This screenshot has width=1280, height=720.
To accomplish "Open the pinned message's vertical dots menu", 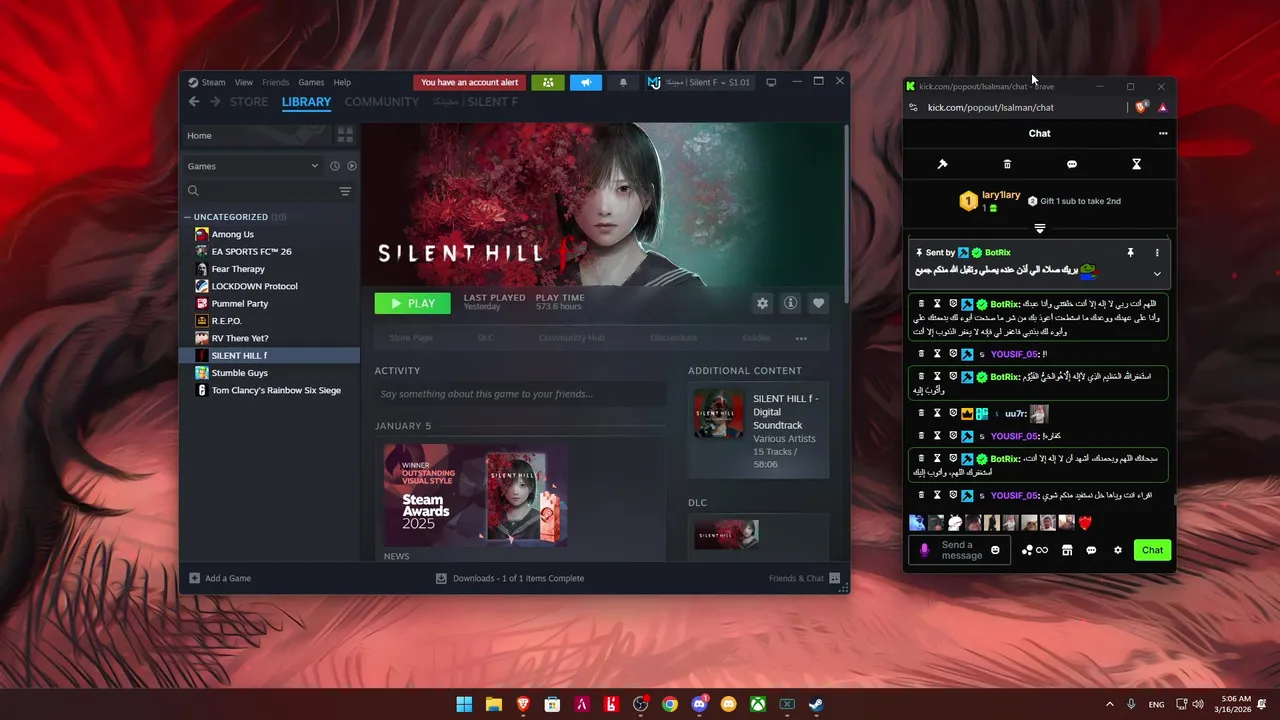I will pyautogui.click(x=1157, y=253).
